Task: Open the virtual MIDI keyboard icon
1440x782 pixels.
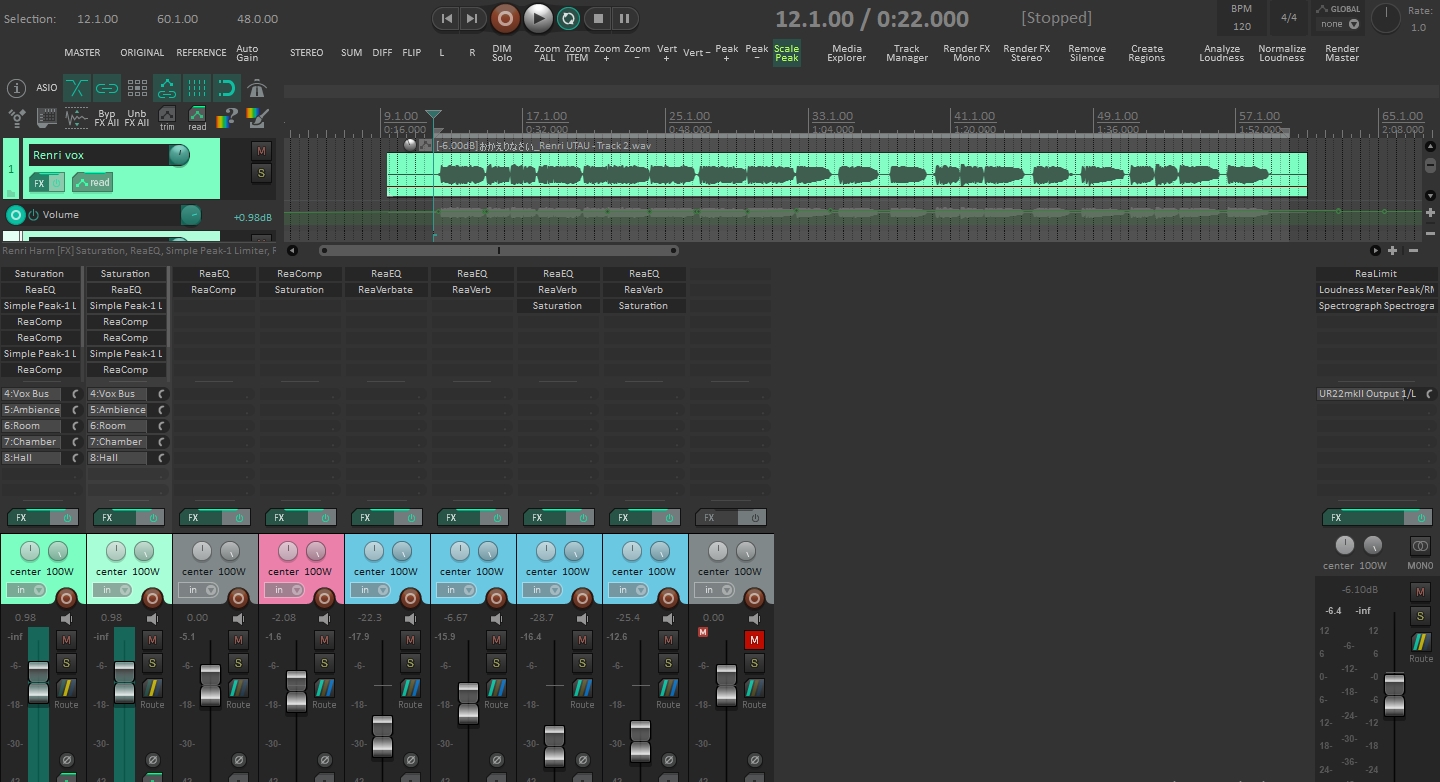Action: tap(47, 118)
